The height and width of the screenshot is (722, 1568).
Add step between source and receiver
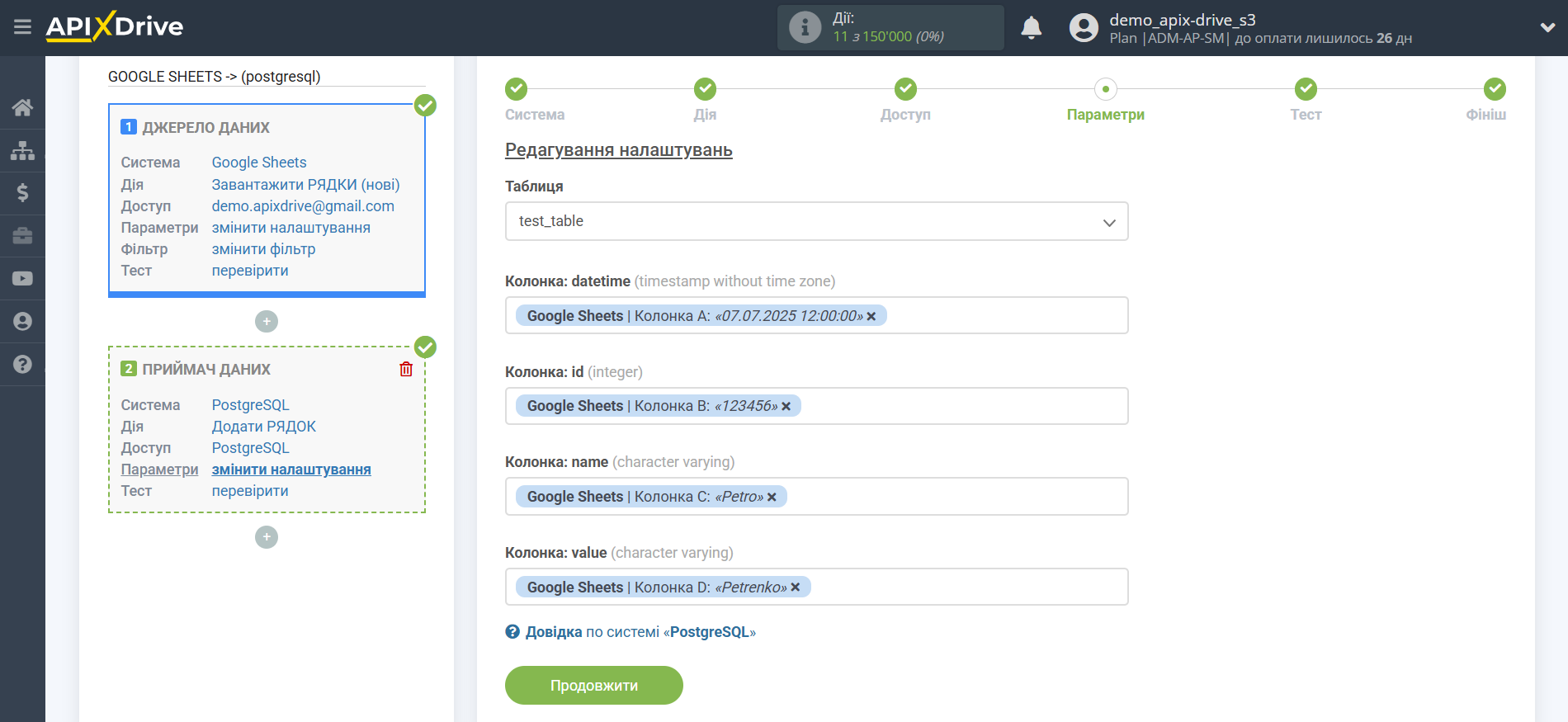[267, 322]
